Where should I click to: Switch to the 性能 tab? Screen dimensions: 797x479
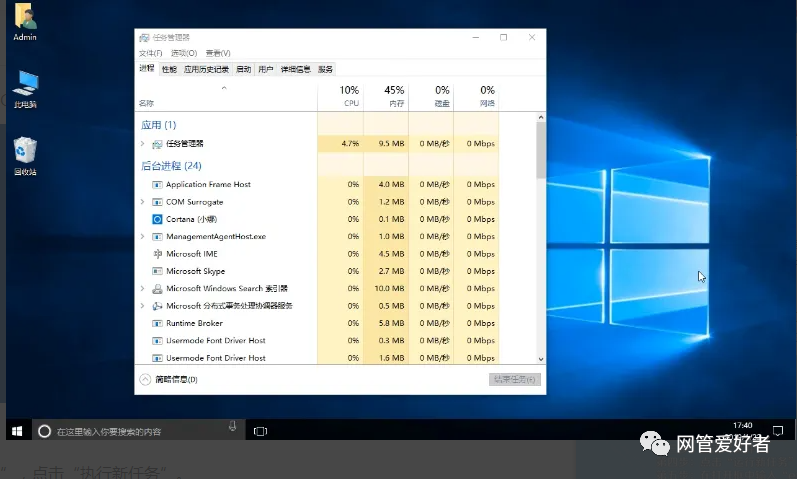point(169,69)
